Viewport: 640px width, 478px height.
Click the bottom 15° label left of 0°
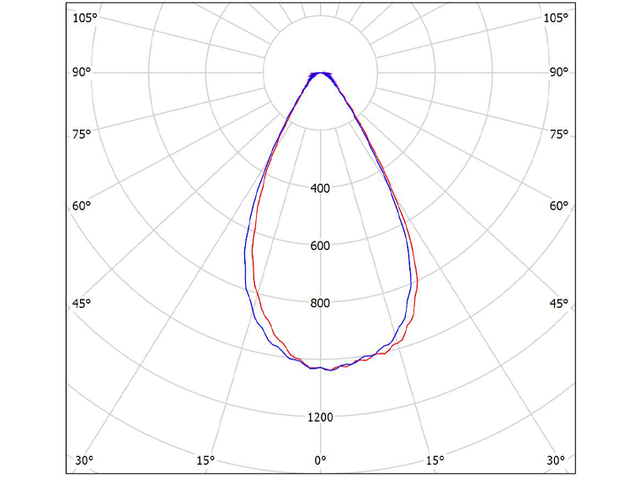pyautogui.click(x=205, y=460)
